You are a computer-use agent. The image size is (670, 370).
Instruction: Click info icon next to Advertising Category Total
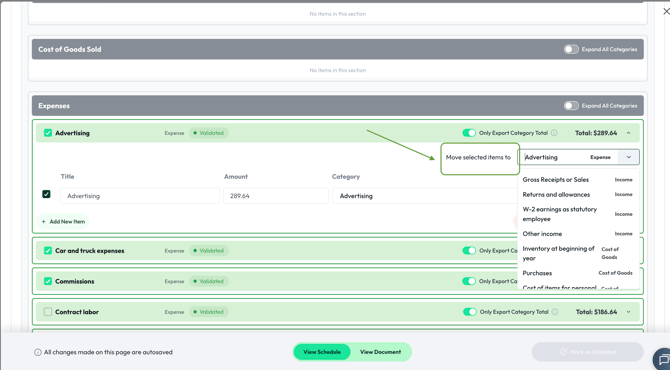point(554,133)
